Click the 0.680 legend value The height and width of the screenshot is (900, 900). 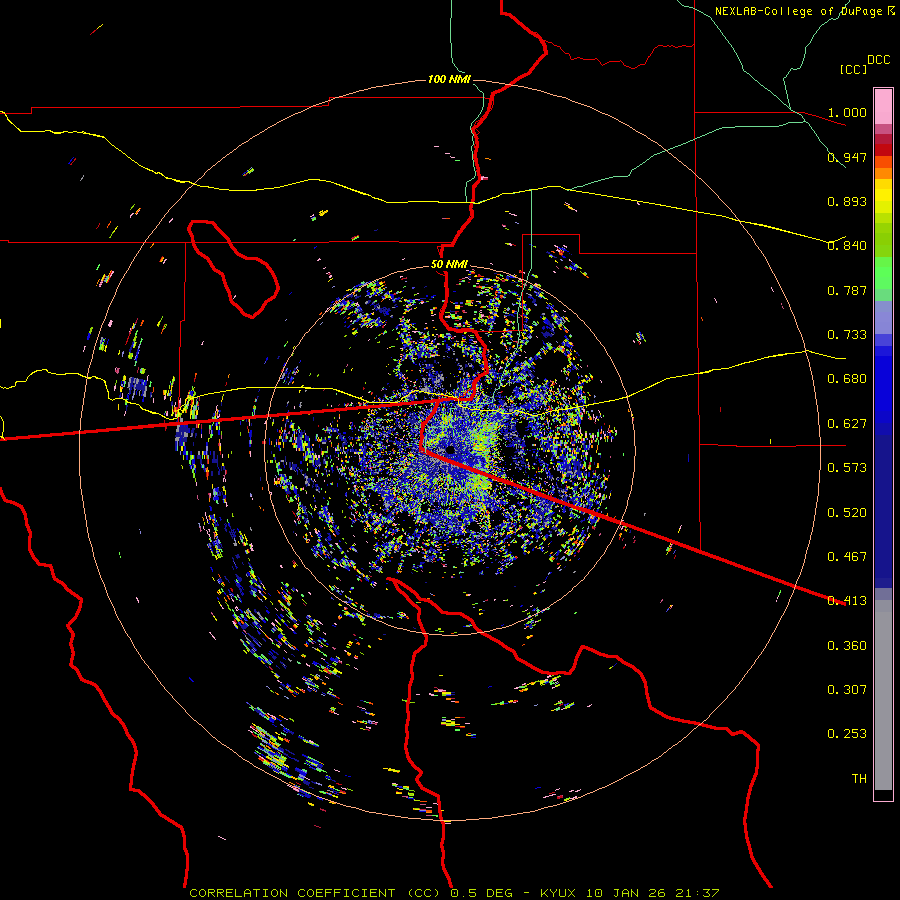tap(847, 379)
